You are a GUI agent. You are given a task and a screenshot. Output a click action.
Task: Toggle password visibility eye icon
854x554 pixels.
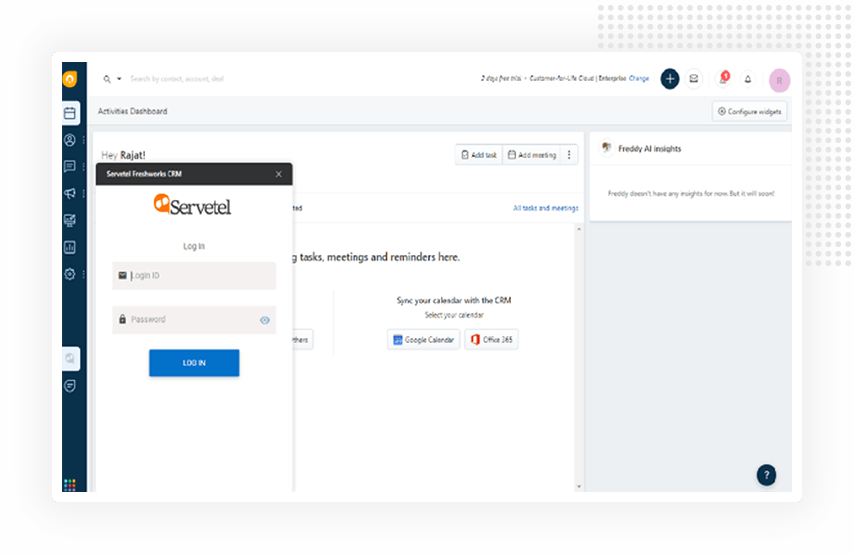click(265, 320)
